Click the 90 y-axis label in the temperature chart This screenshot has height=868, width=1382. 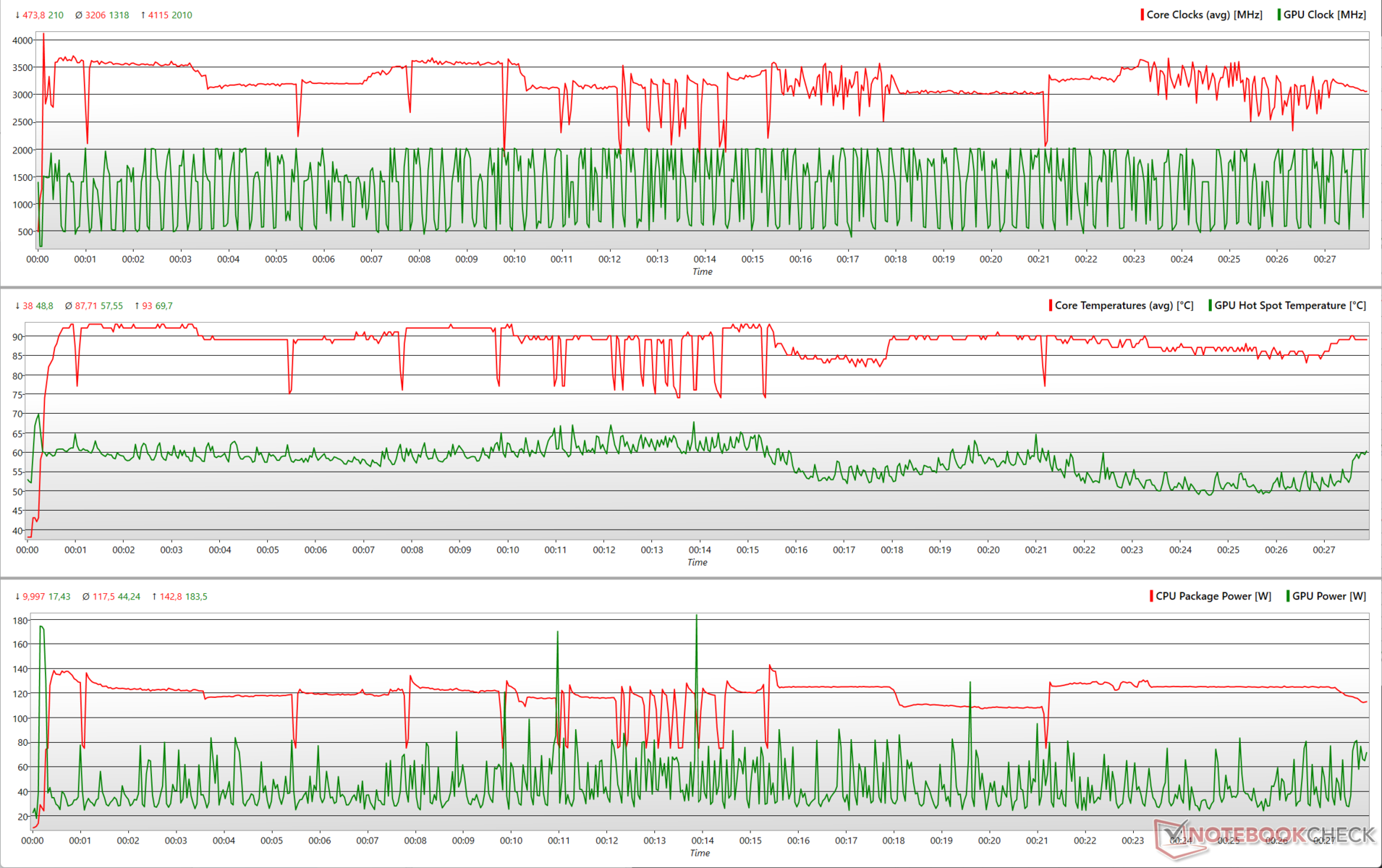point(18,337)
